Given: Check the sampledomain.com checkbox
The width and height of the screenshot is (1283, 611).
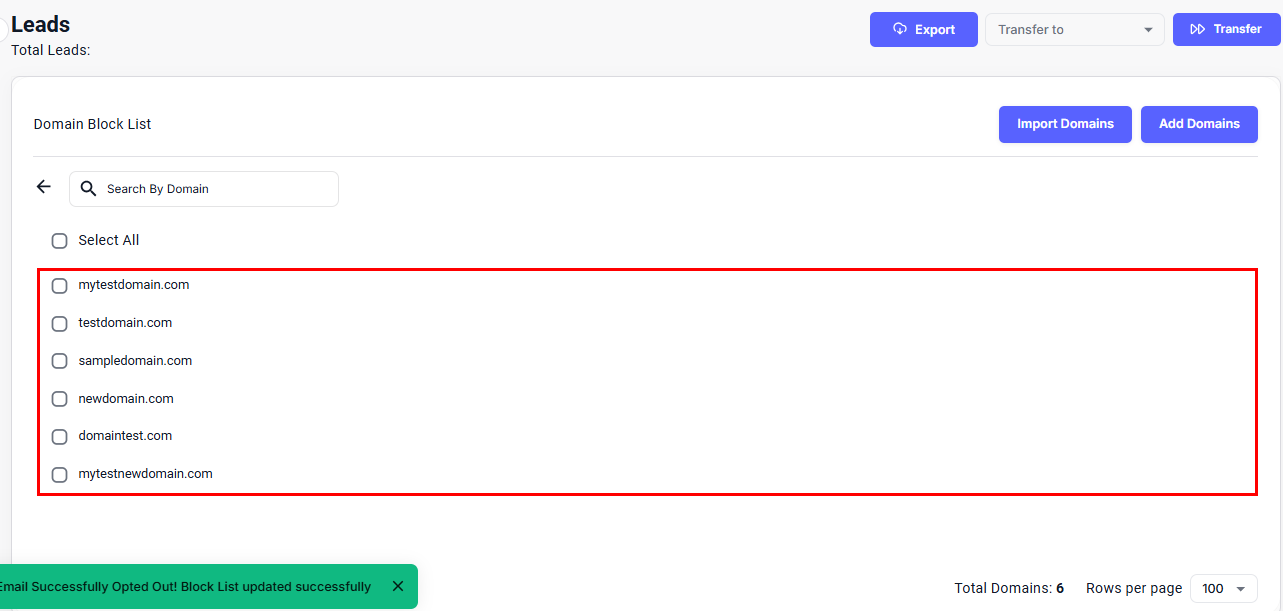Looking at the screenshot, I should (60, 361).
